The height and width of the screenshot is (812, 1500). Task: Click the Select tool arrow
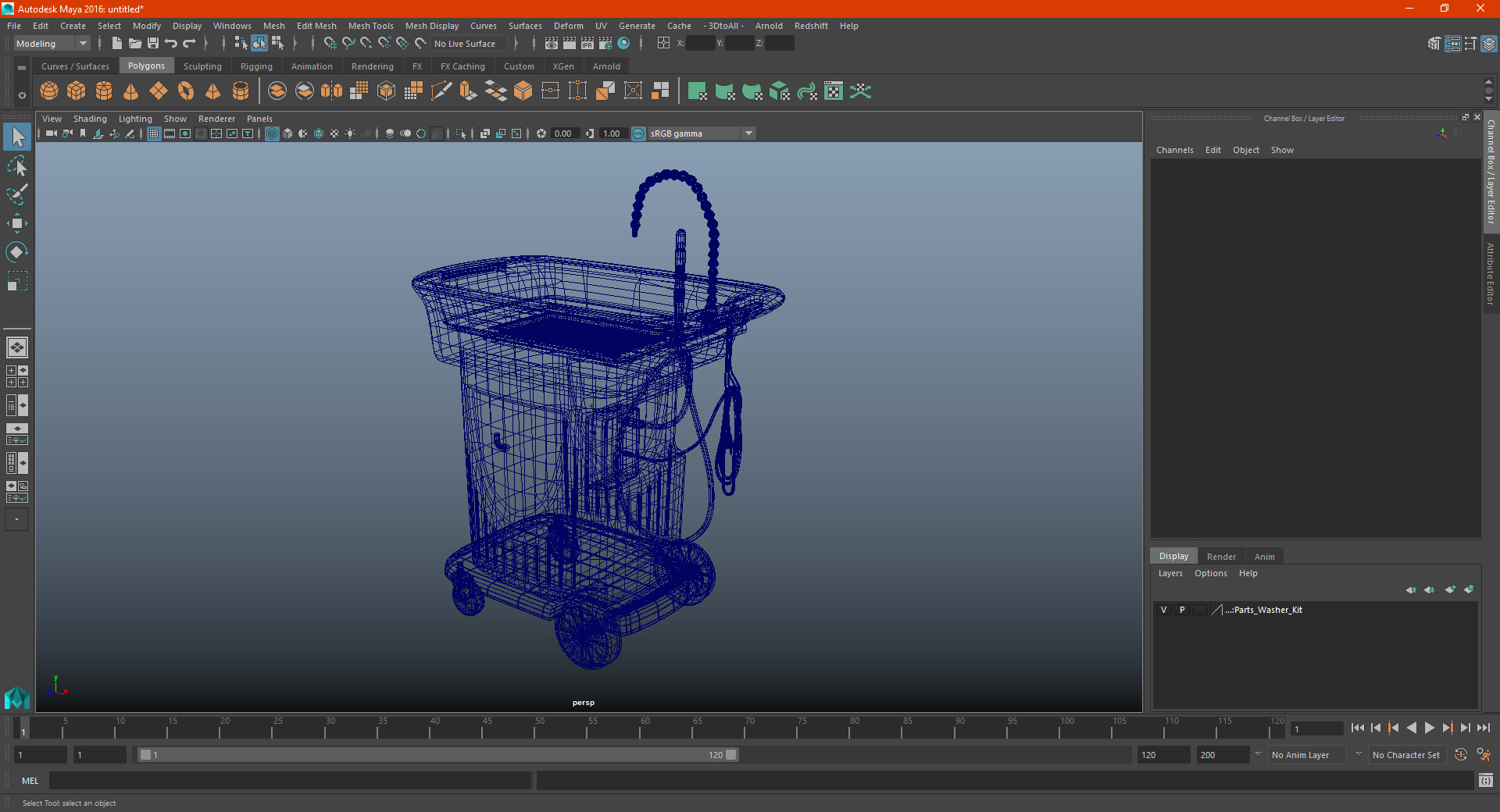[16, 137]
